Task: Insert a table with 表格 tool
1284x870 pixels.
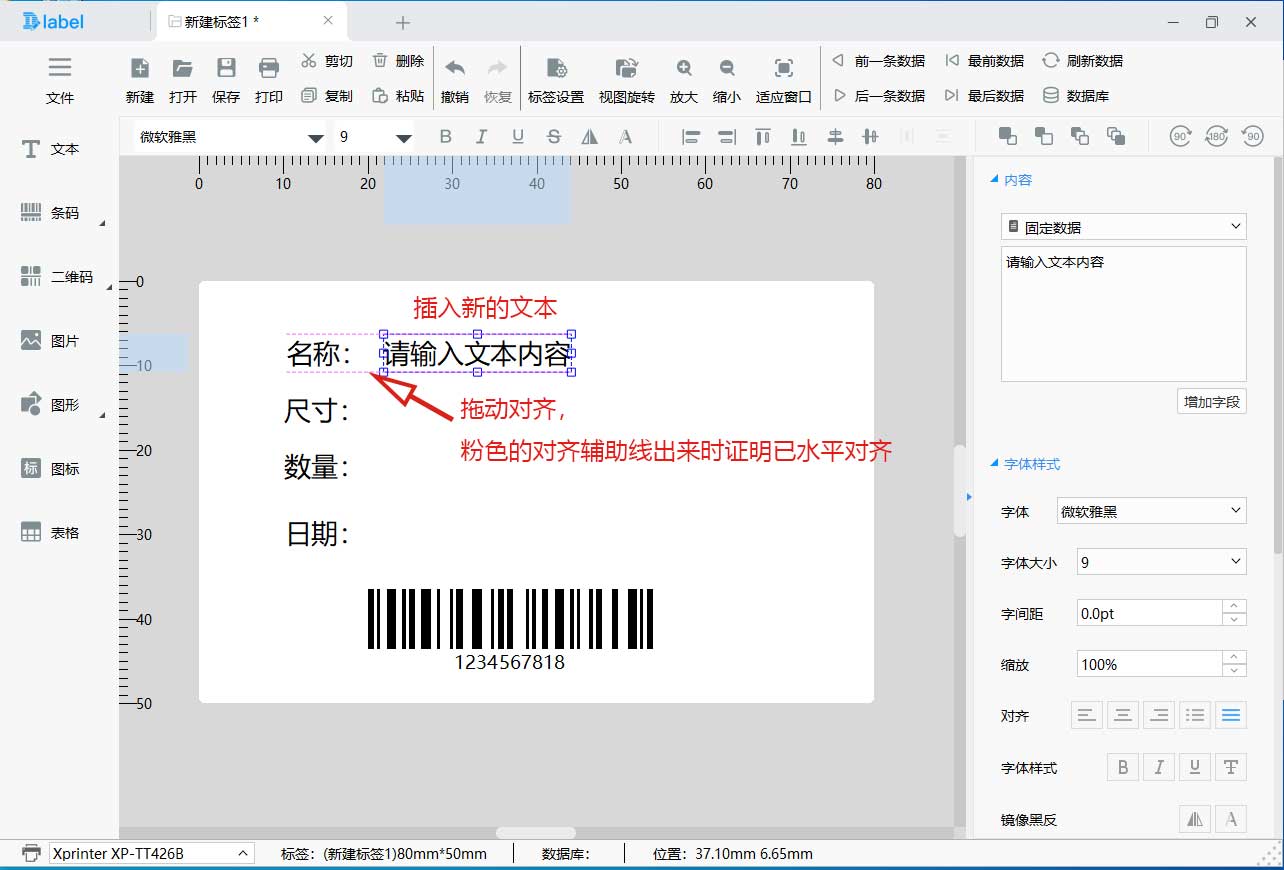Action: pos(50,533)
